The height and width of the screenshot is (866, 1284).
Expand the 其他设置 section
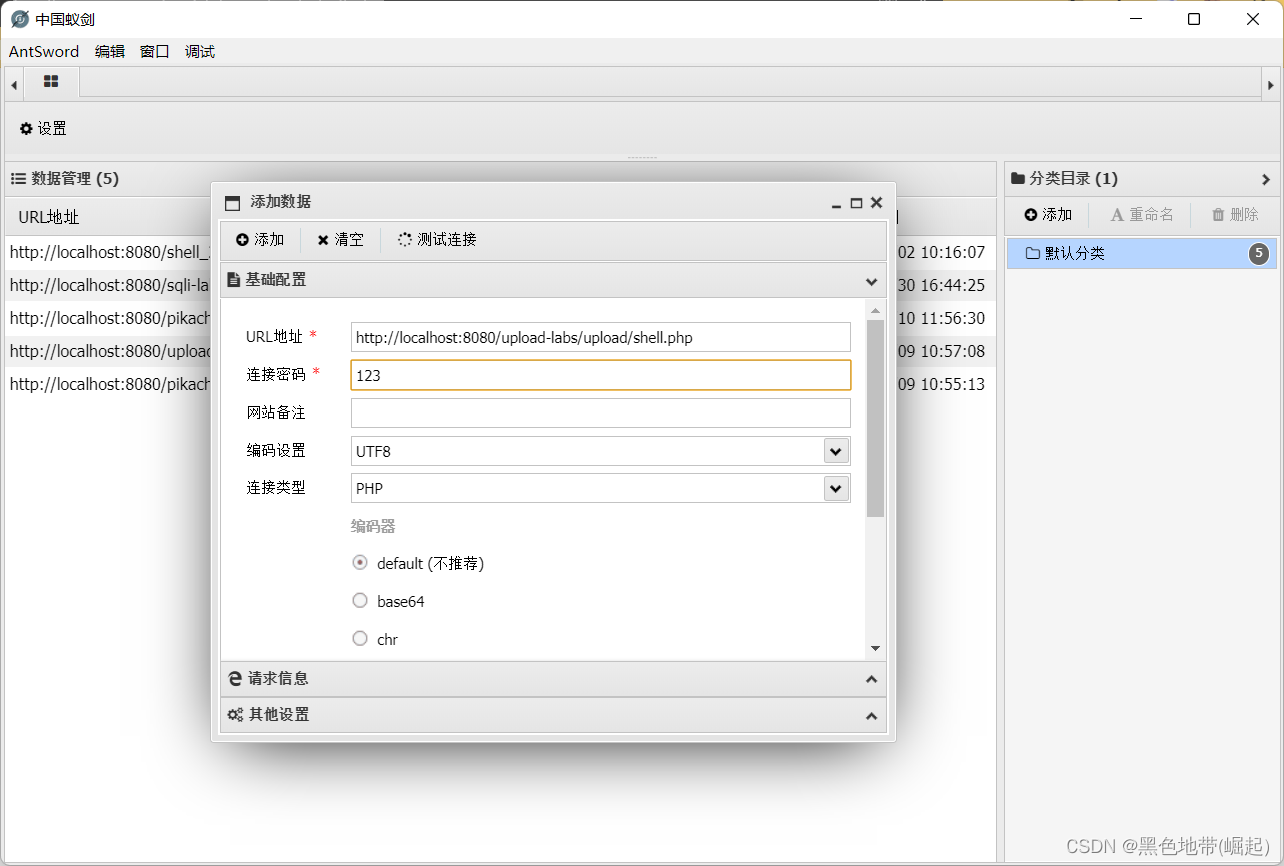[871, 716]
